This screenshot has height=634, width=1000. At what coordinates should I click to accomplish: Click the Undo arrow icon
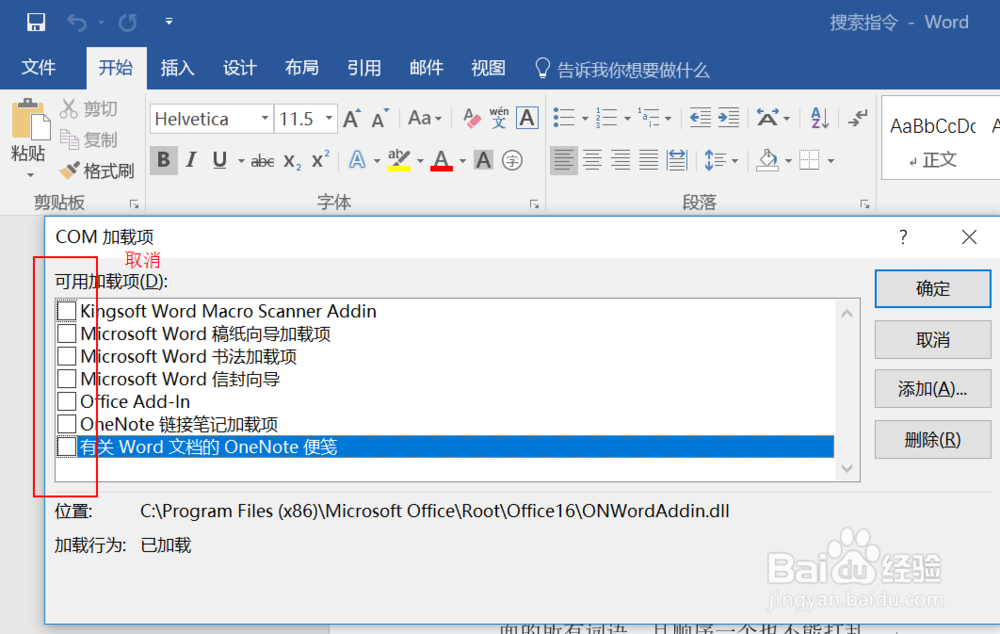click(77, 23)
